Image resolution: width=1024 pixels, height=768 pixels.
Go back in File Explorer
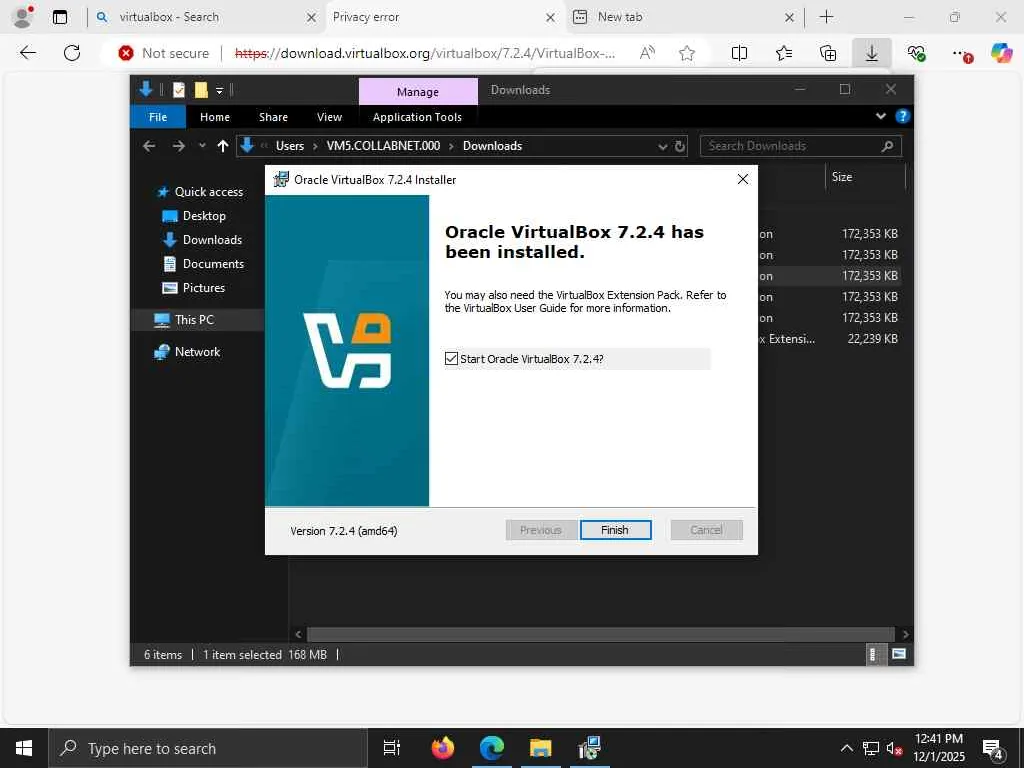tap(149, 146)
